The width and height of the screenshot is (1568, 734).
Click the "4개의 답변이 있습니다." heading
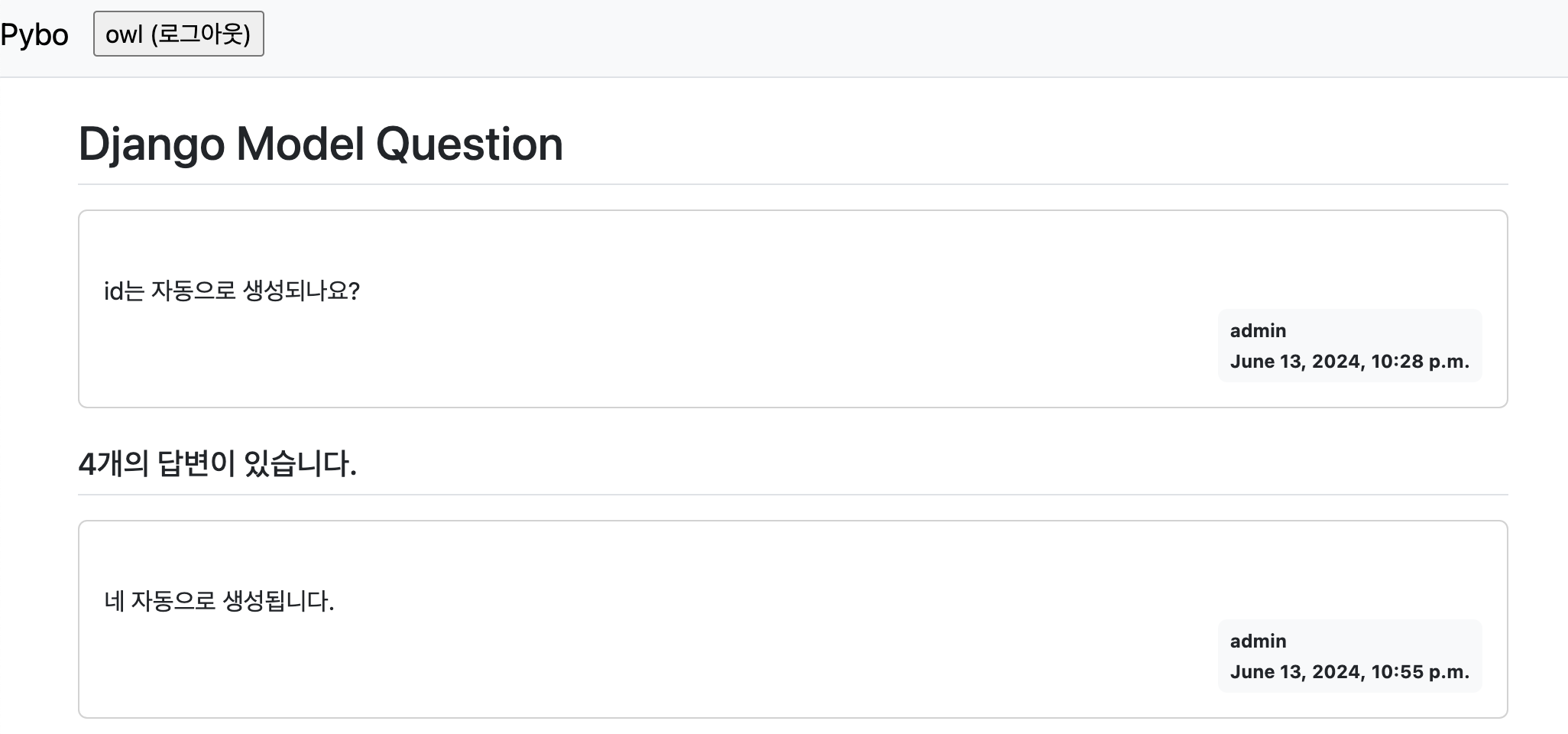[x=218, y=464]
